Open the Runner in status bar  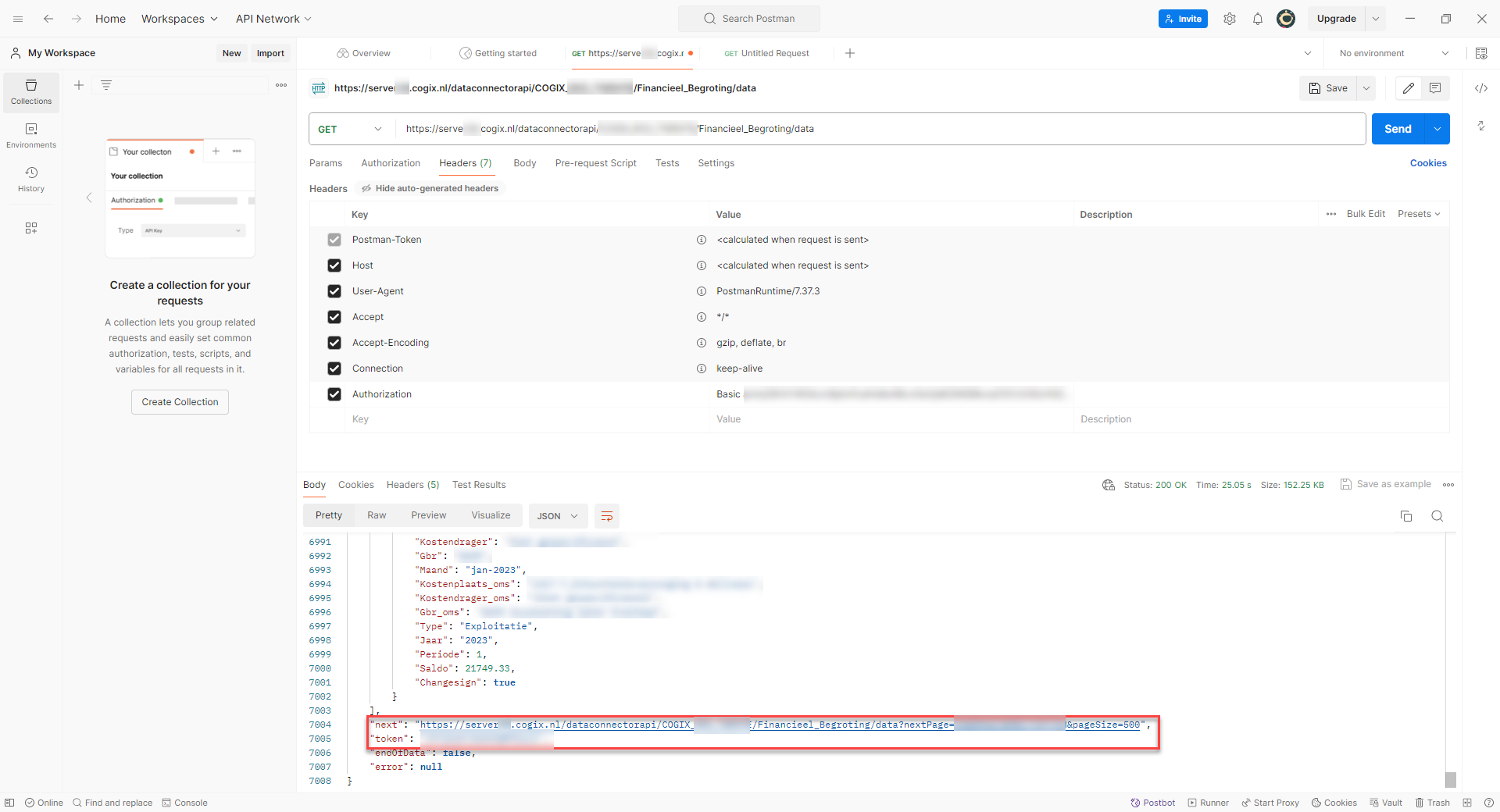tap(1209, 803)
